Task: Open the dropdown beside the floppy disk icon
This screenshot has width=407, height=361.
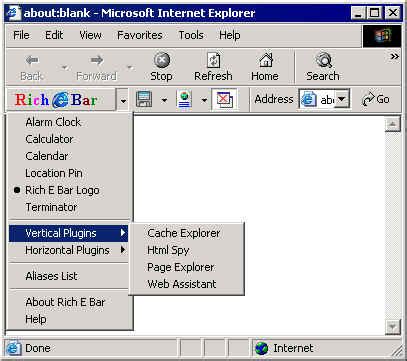Action: coord(164,100)
